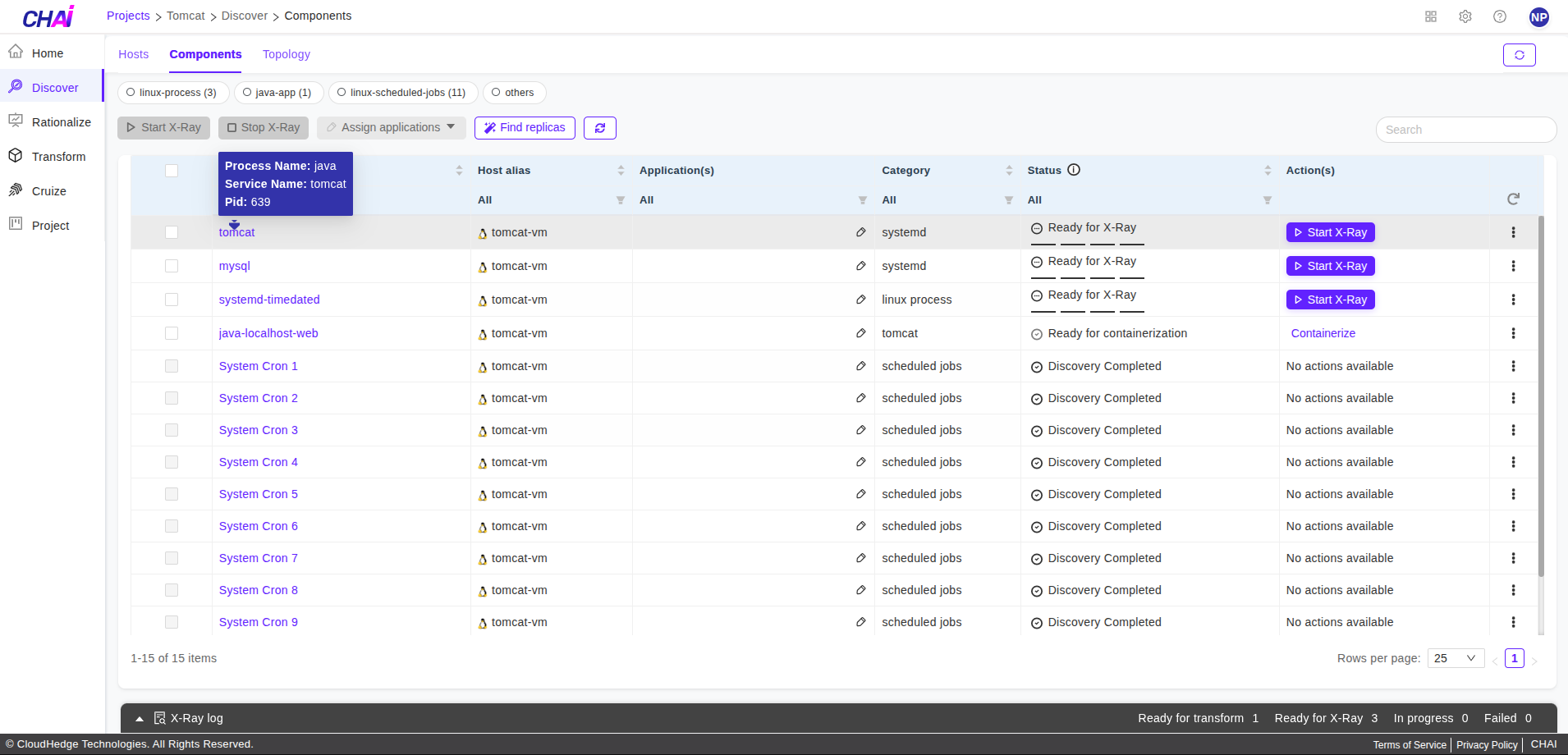The height and width of the screenshot is (755, 1568).
Task: Tick the select-all checkbox in table header
Action: [172, 171]
